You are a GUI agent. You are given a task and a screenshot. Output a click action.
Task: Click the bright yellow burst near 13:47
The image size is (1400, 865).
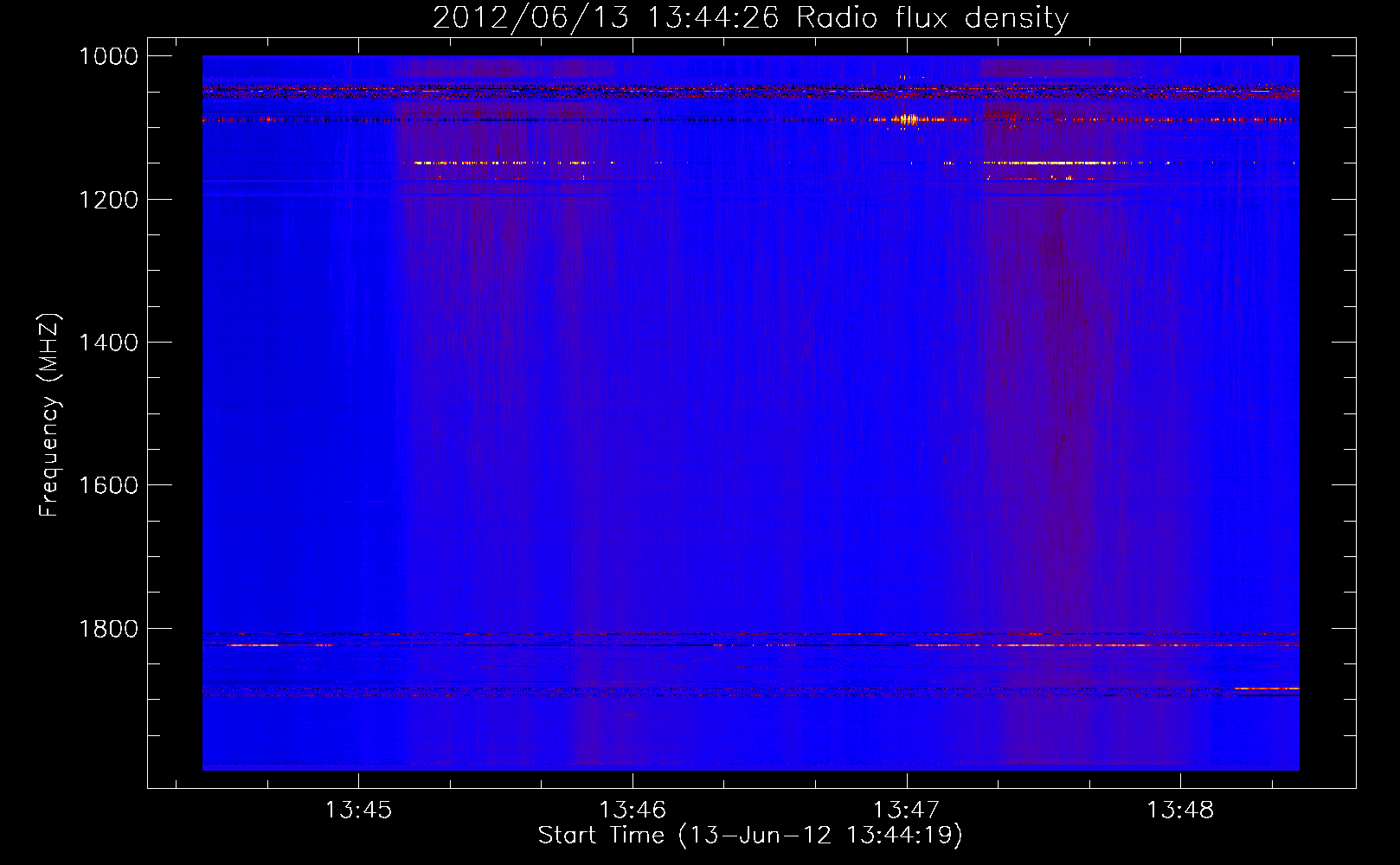908,120
